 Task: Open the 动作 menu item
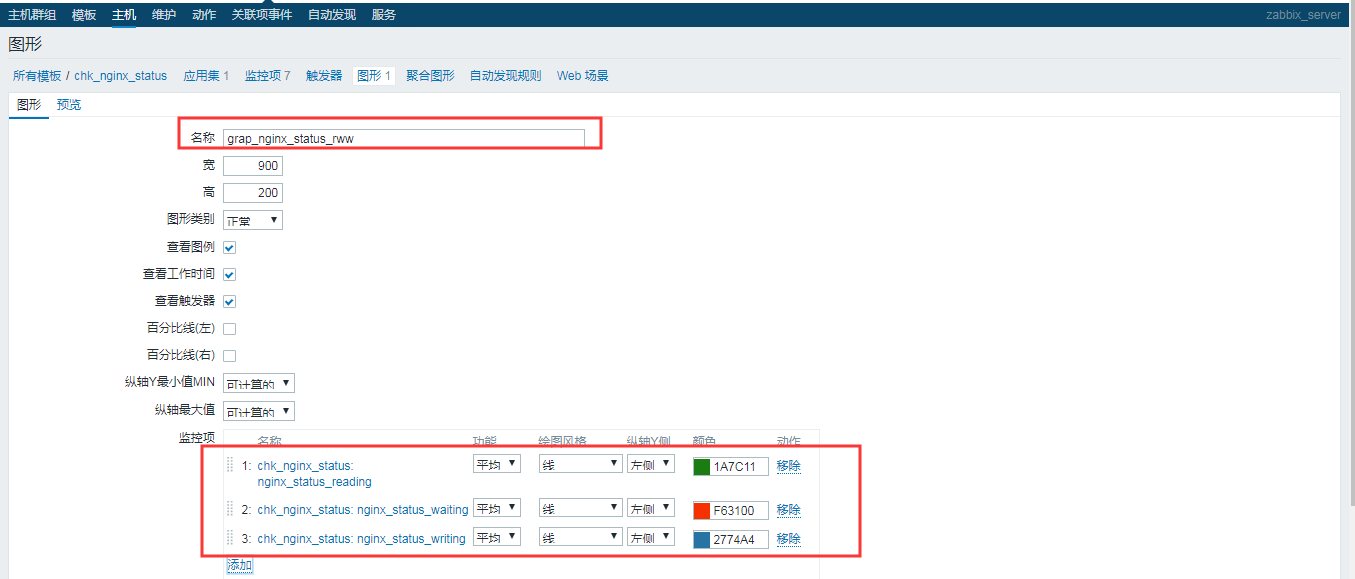(x=204, y=15)
